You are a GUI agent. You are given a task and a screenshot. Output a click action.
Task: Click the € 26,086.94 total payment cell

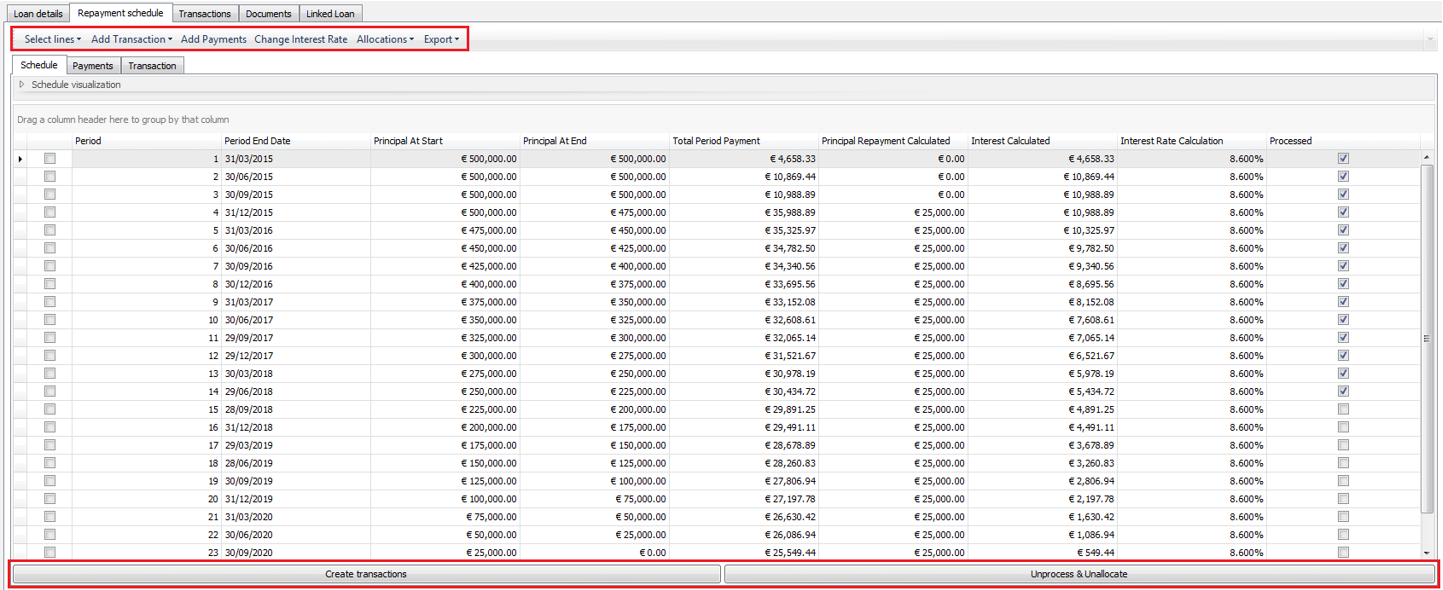[x=744, y=535]
